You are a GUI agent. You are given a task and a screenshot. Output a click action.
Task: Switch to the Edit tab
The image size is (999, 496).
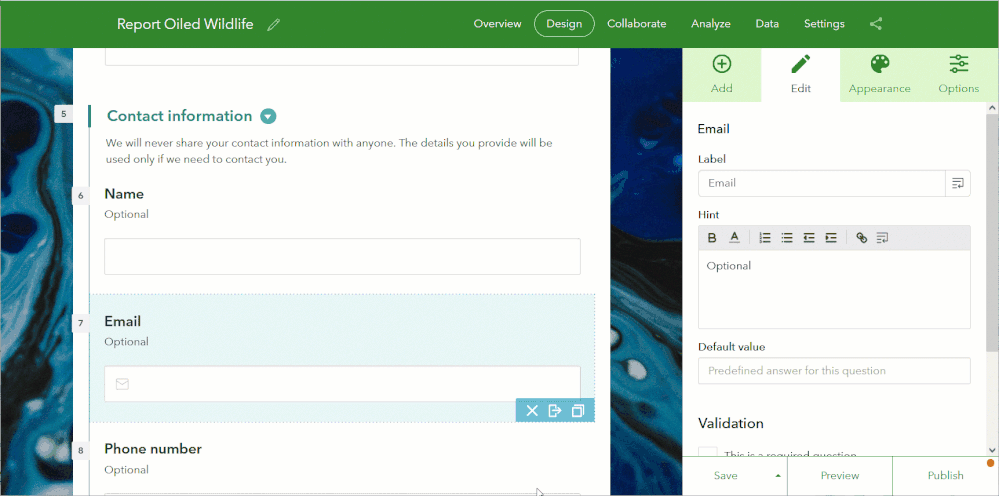pos(801,74)
